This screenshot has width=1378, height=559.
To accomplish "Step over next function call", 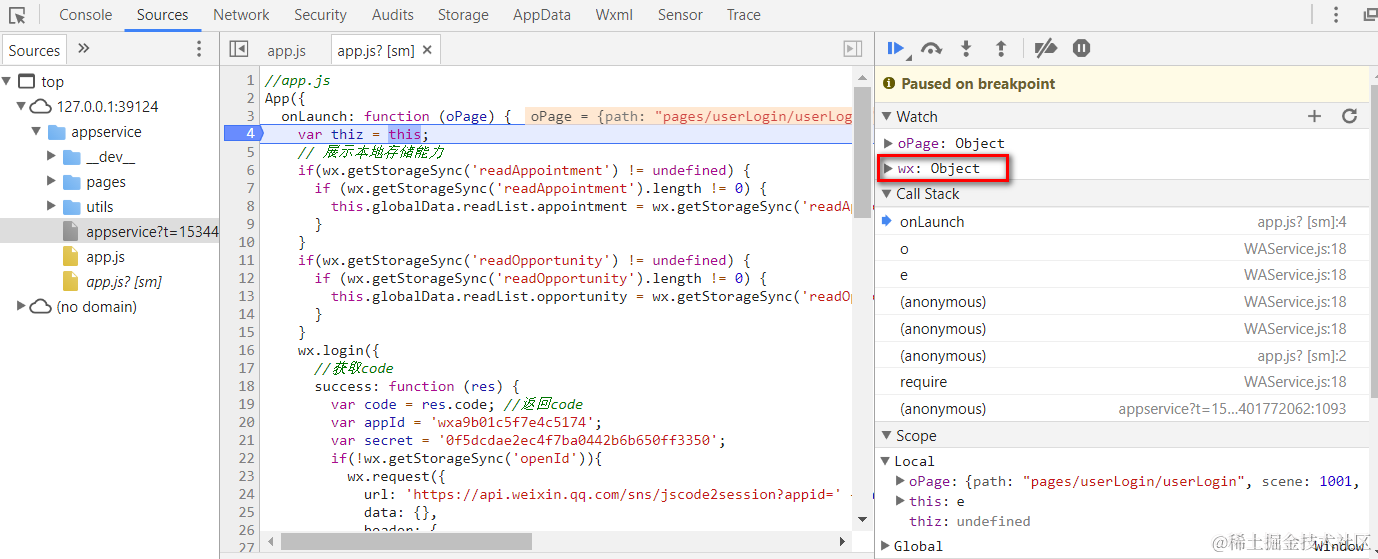I will click(x=932, y=48).
